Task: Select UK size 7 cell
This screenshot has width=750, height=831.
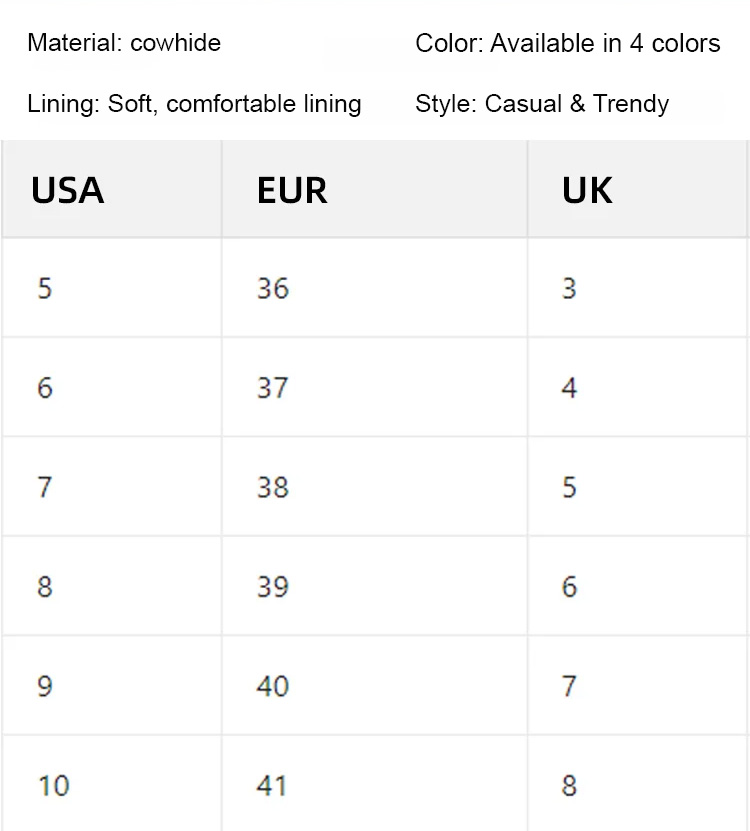Action: tap(569, 686)
